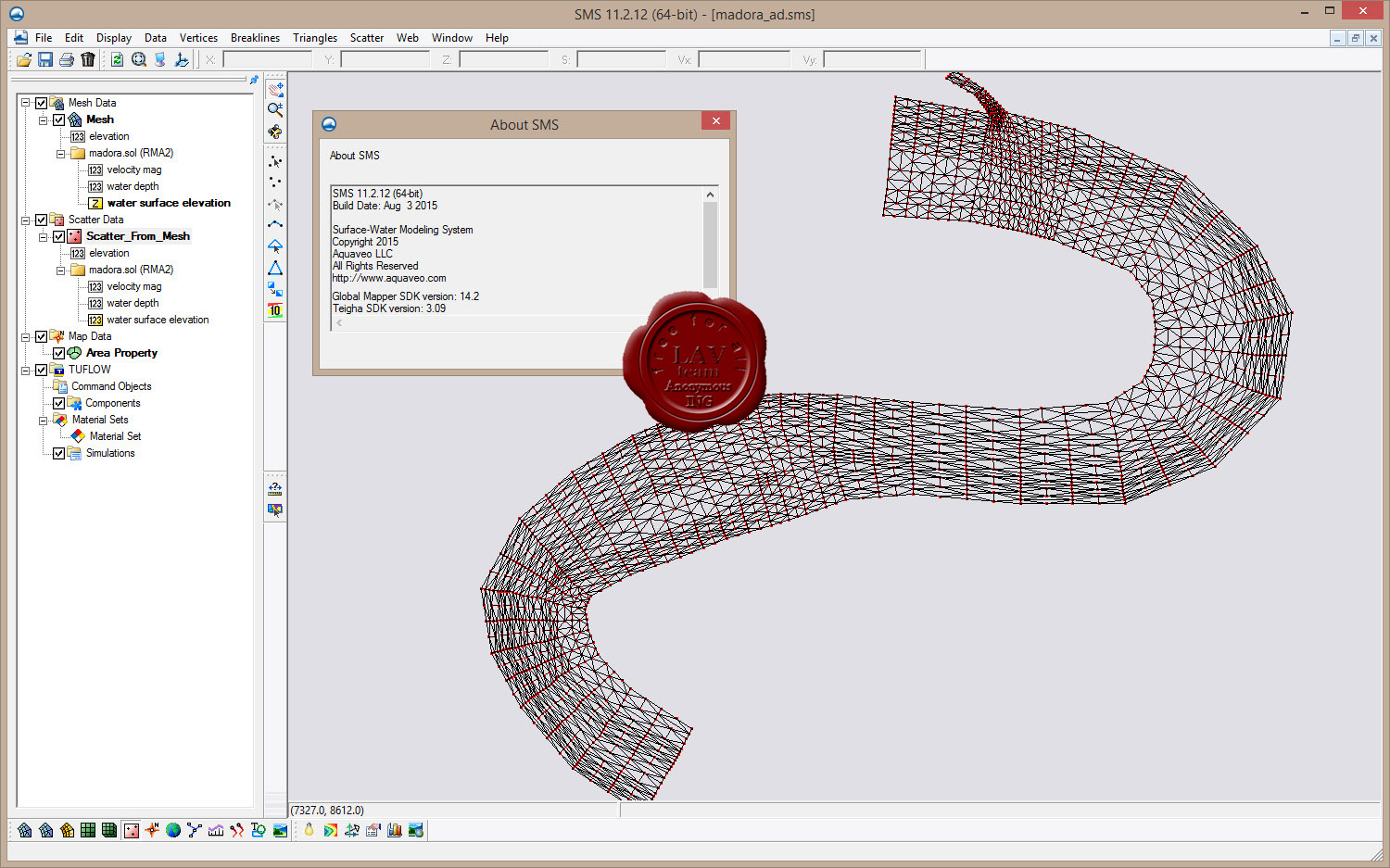Select the Pan hand tool

tap(275, 89)
